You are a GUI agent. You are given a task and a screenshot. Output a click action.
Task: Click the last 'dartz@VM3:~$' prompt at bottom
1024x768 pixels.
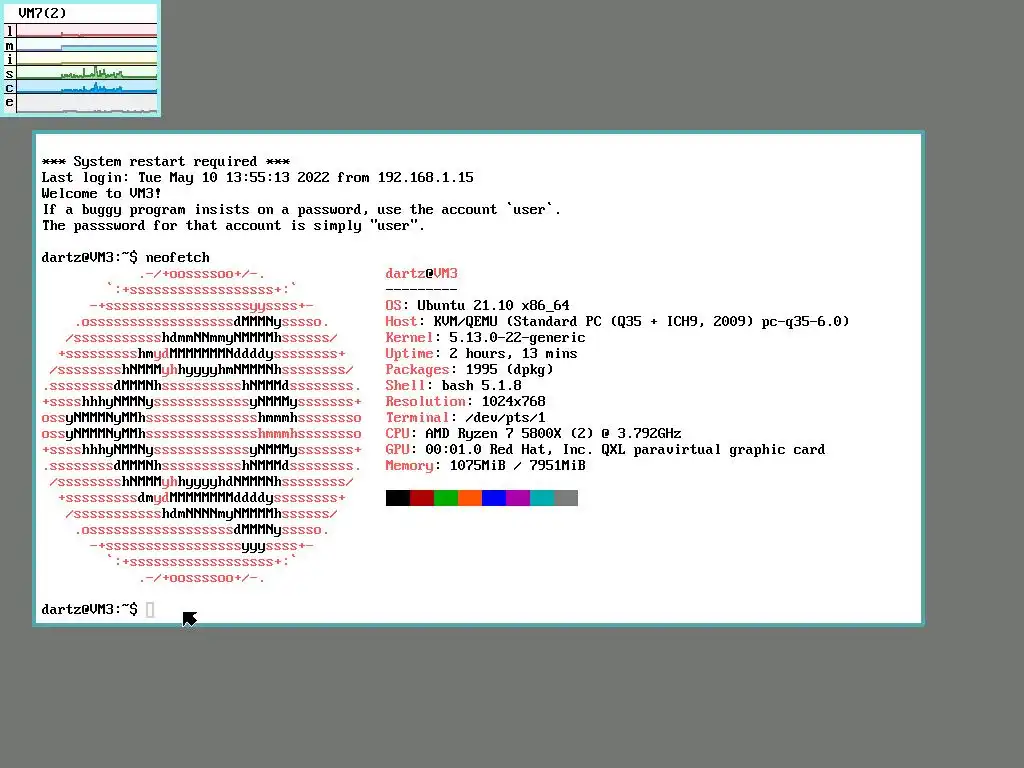coord(89,609)
